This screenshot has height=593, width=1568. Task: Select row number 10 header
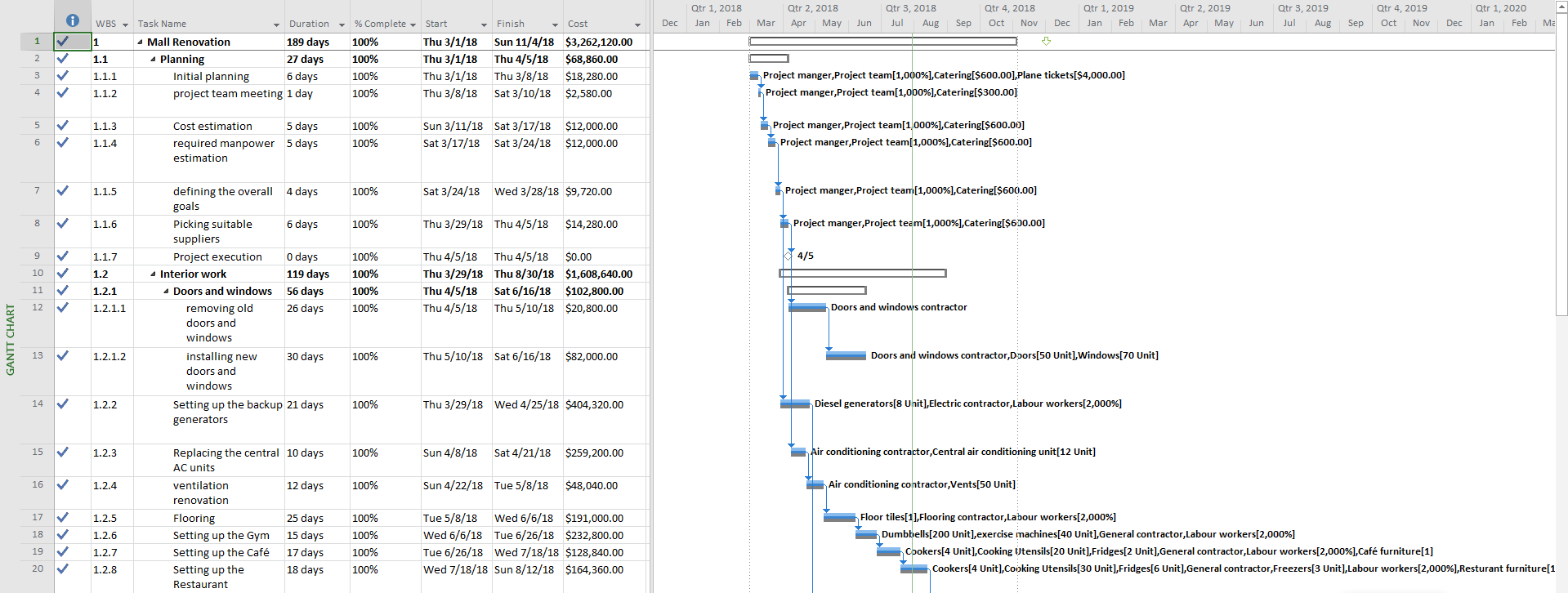38,274
